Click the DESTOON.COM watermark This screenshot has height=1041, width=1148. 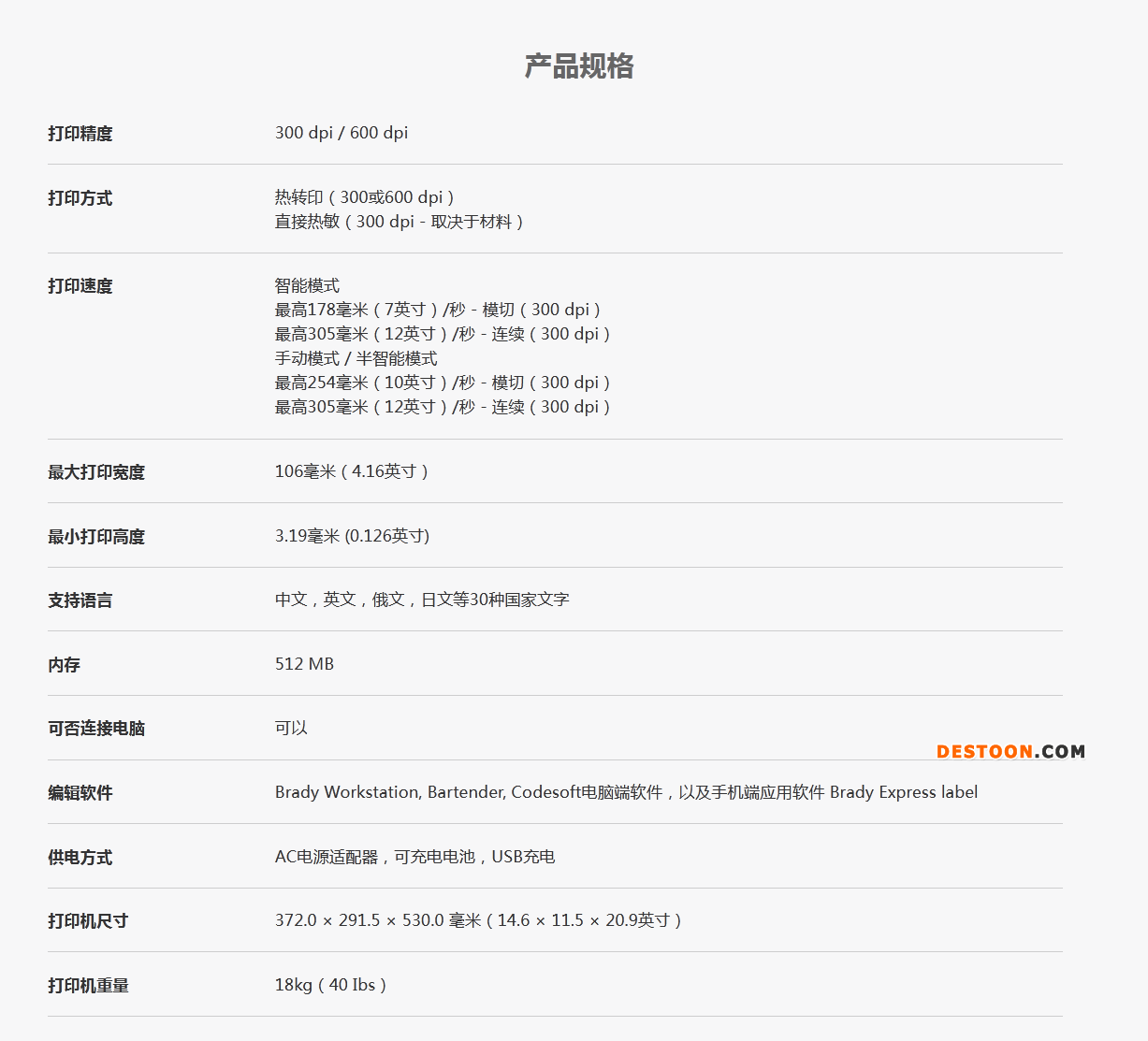coord(1010,751)
